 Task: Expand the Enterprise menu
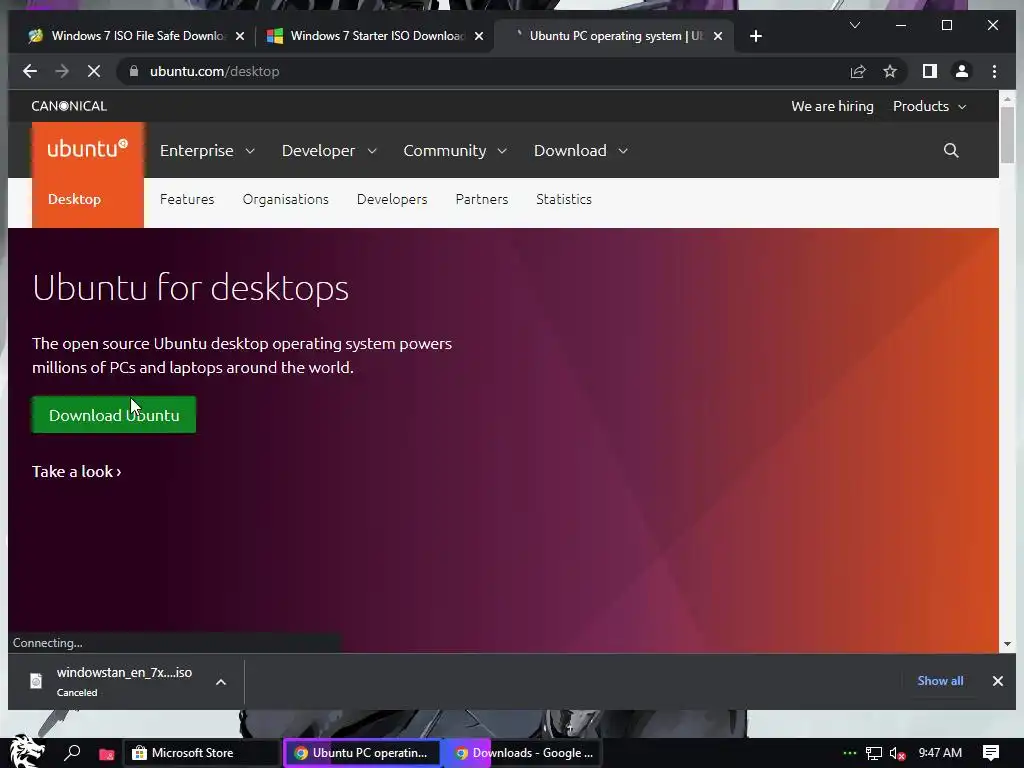coord(207,151)
